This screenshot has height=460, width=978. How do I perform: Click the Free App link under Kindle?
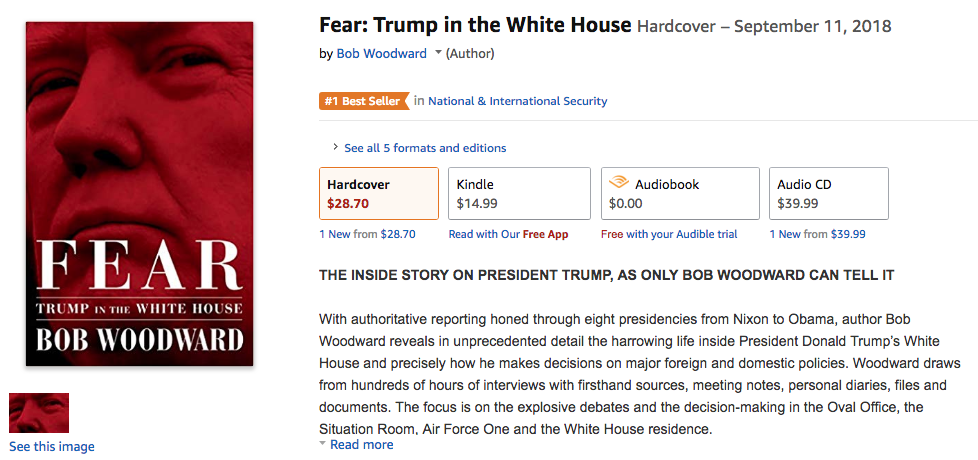pos(545,234)
